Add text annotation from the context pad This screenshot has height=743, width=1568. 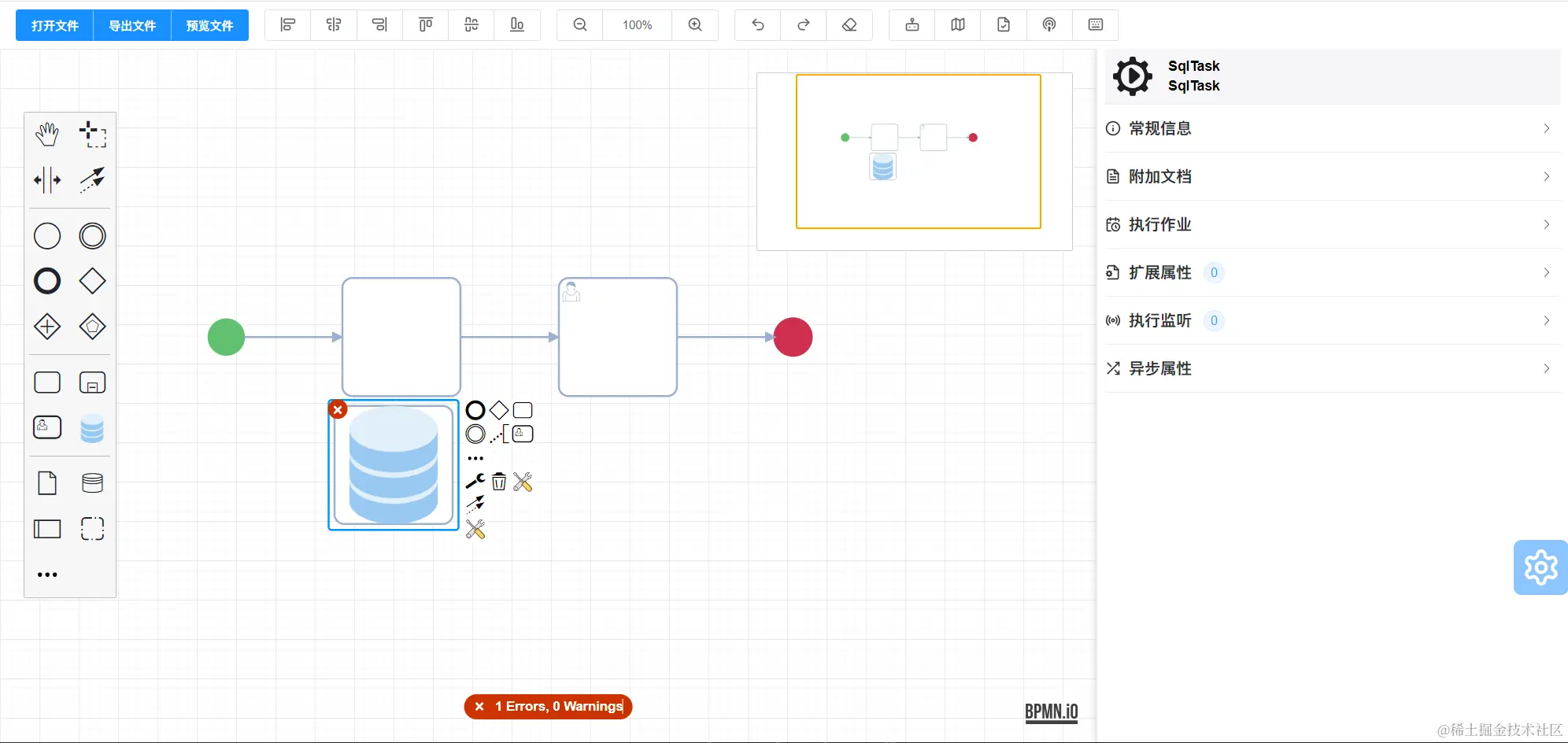coord(499,434)
